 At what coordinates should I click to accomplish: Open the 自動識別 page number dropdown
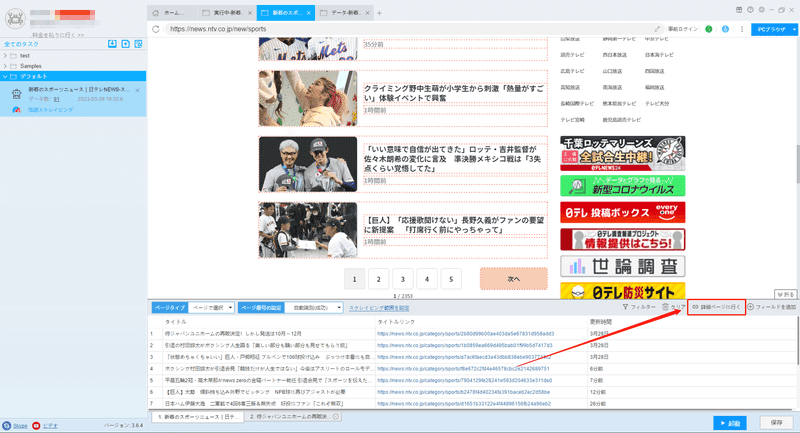click(313, 308)
